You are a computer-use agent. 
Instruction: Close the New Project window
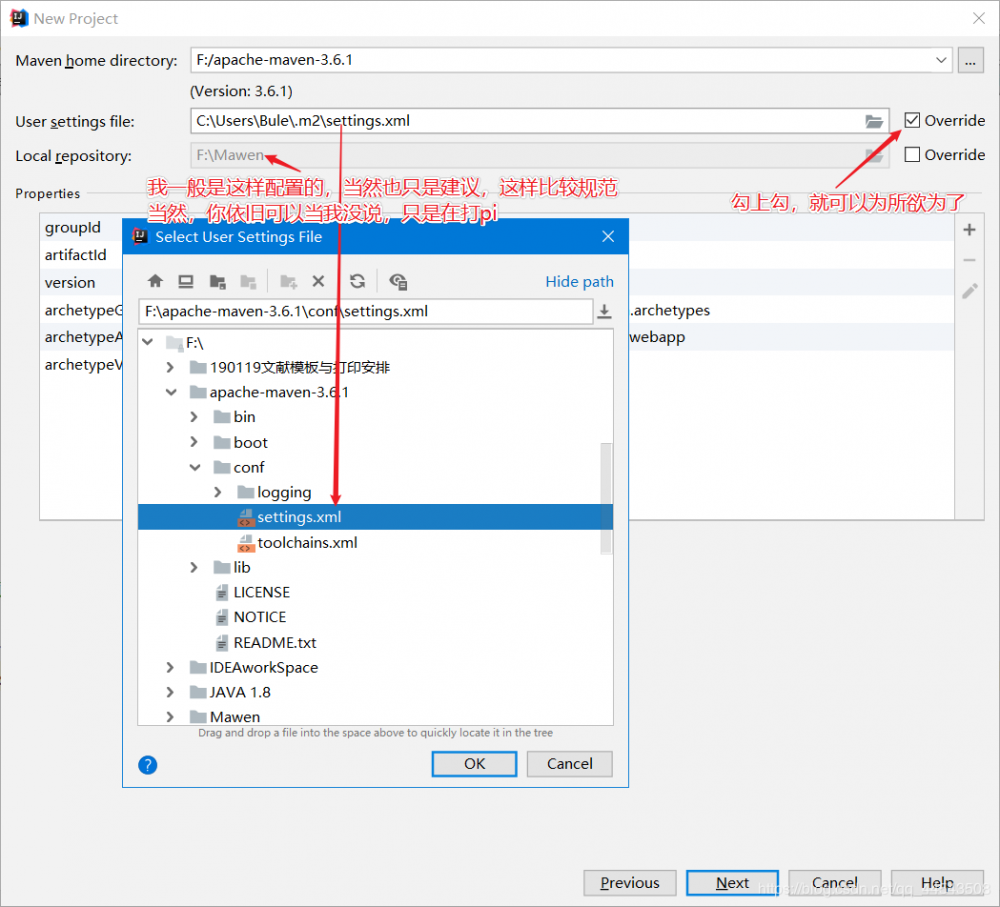coord(979,18)
